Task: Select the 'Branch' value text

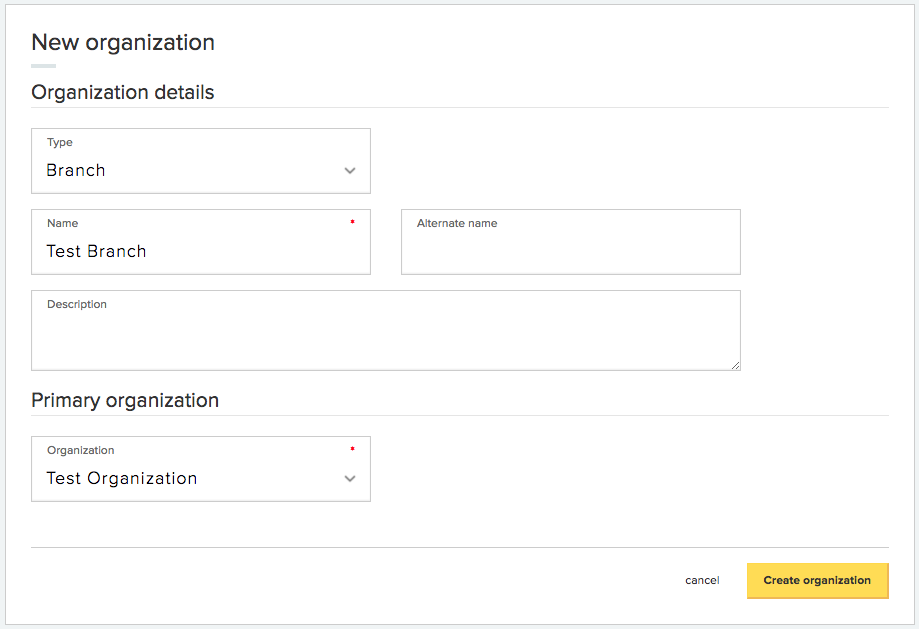Action: click(x=76, y=170)
